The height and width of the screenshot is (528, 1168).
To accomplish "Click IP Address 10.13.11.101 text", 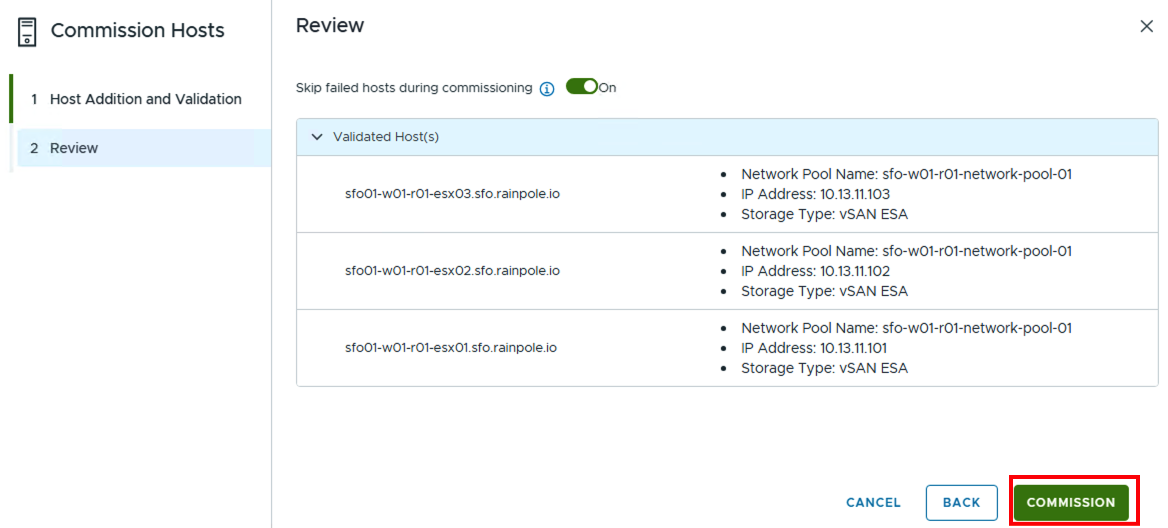I will [x=814, y=348].
